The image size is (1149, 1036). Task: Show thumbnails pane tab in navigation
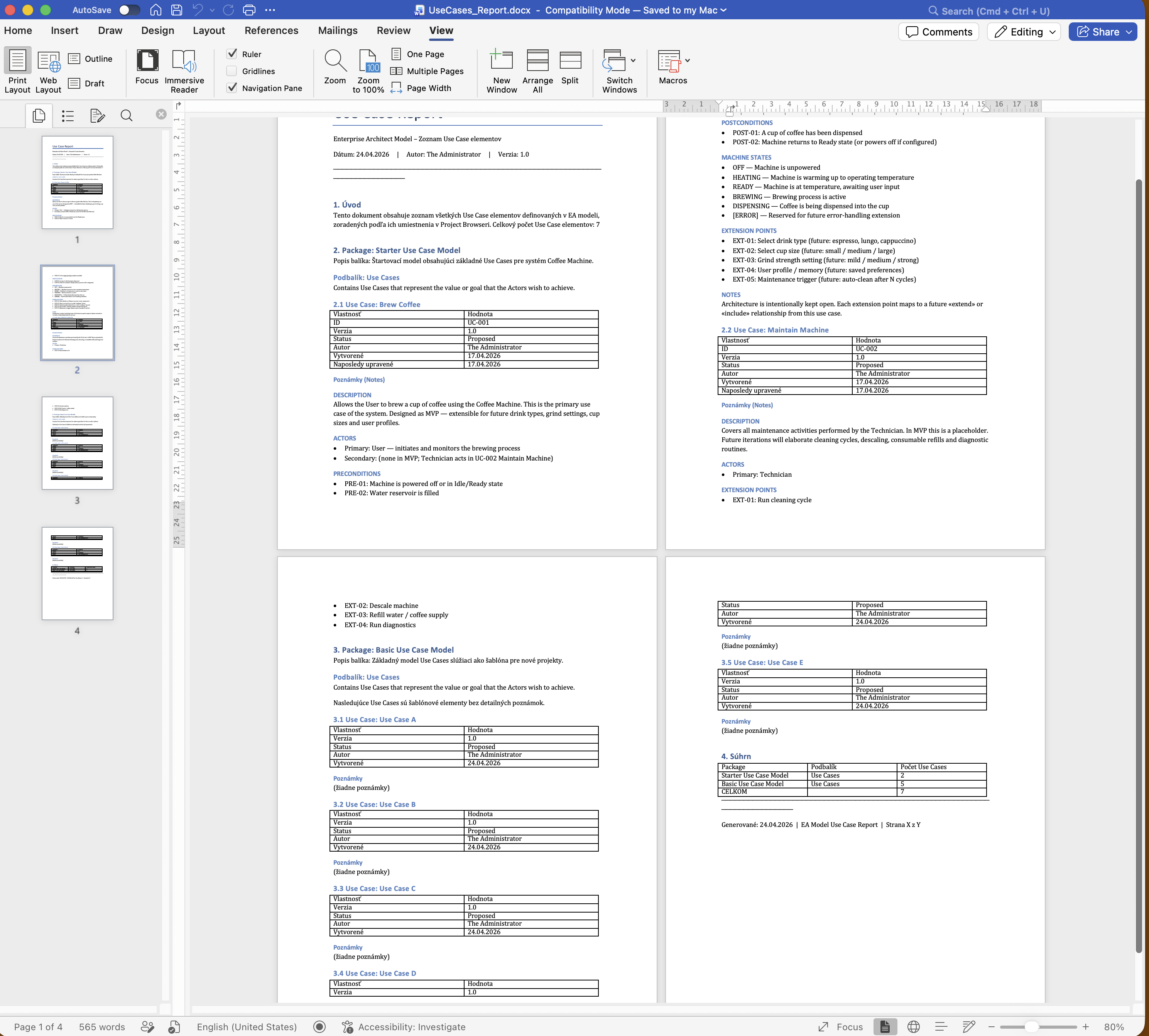(39, 116)
